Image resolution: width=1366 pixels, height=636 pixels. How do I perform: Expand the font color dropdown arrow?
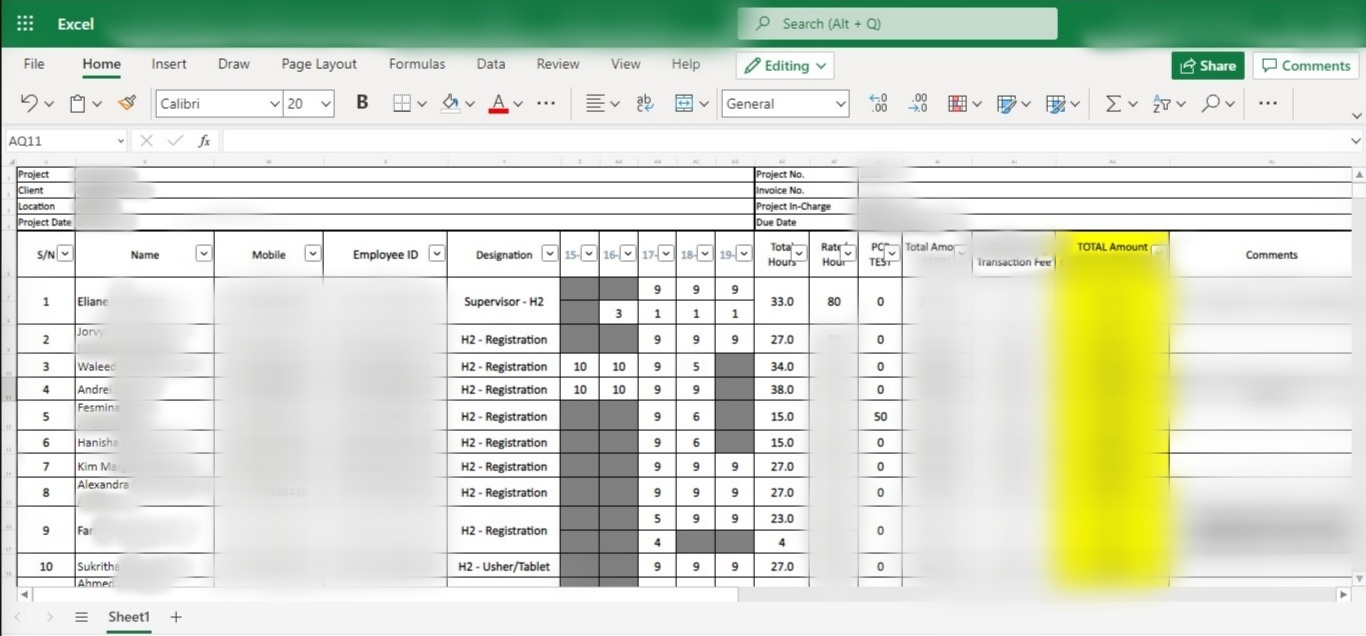(x=519, y=104)
